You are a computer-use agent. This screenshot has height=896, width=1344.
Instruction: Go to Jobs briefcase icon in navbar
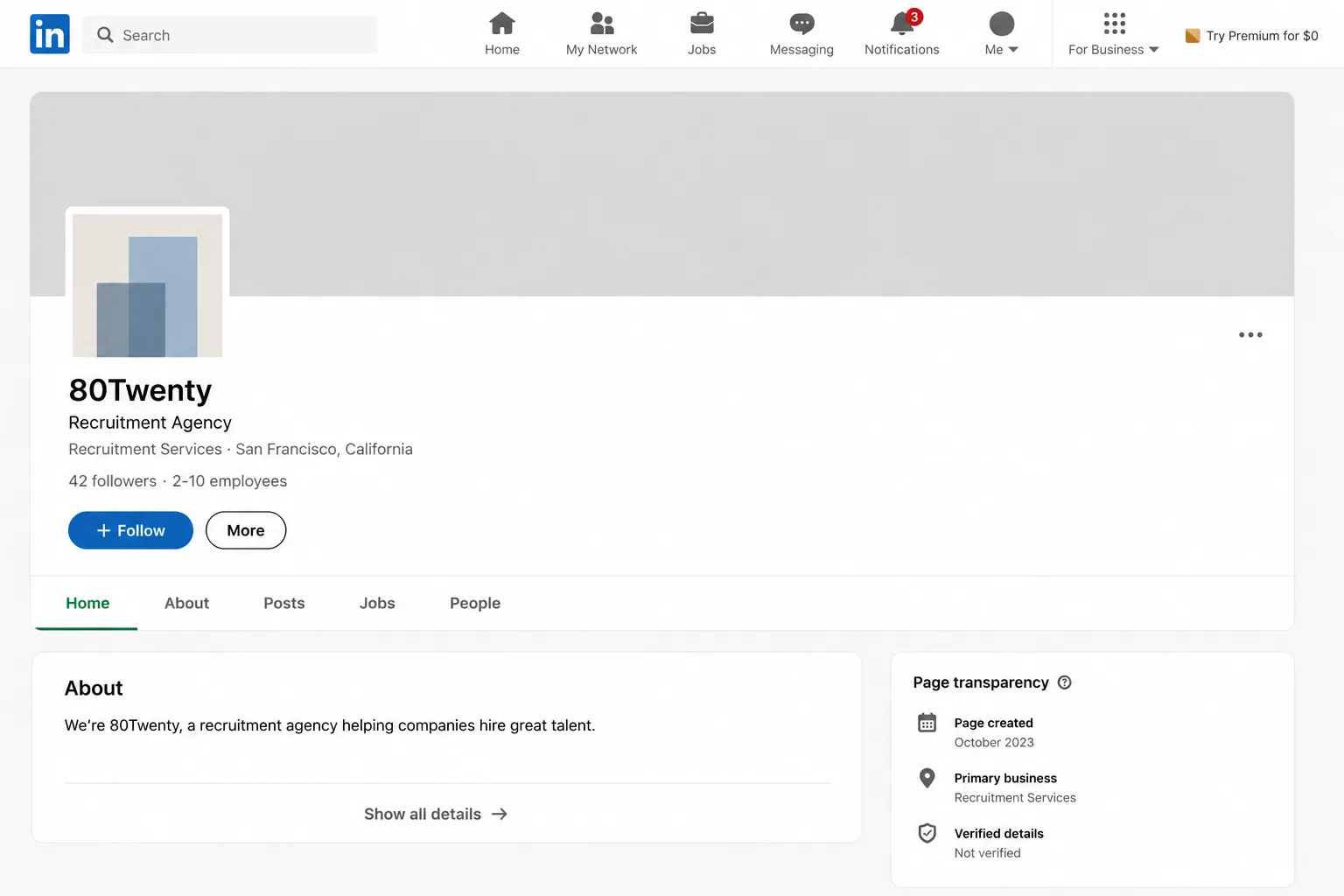coord(702,24)
